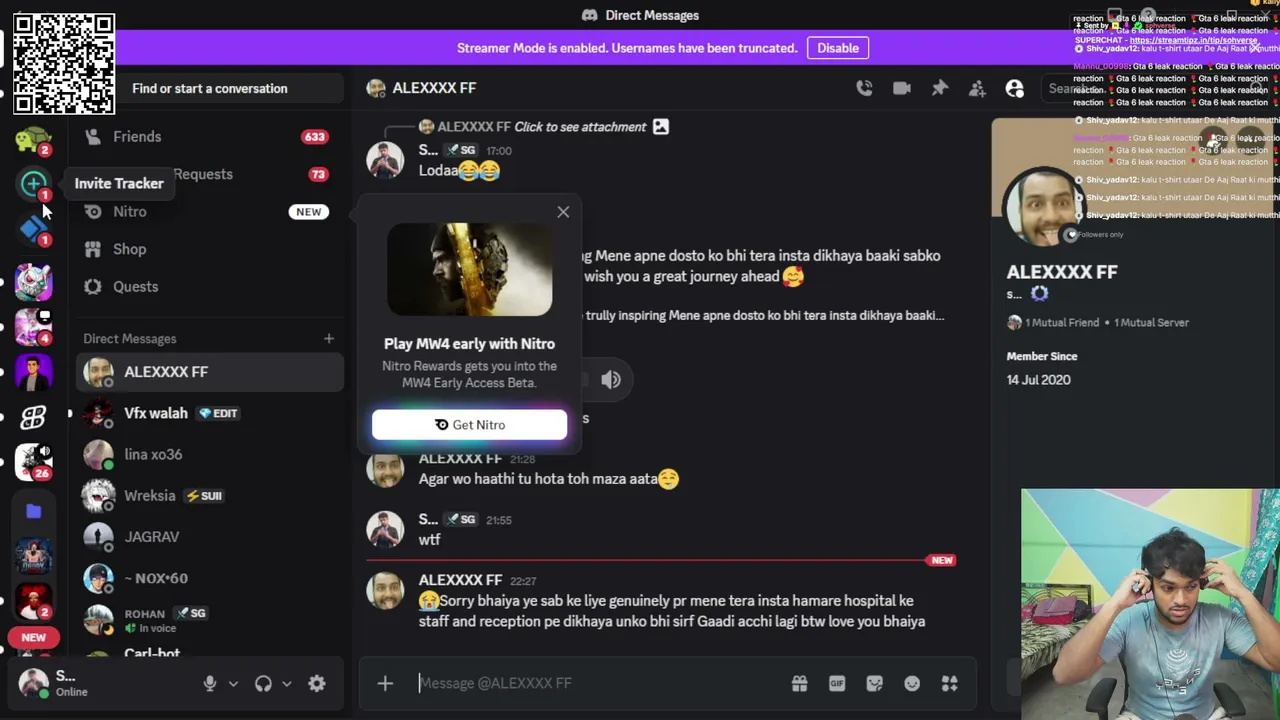Click the ALEXXXX FF title in the chat header
This screenshot has width=1280, height=720.
tap(434, 89)
